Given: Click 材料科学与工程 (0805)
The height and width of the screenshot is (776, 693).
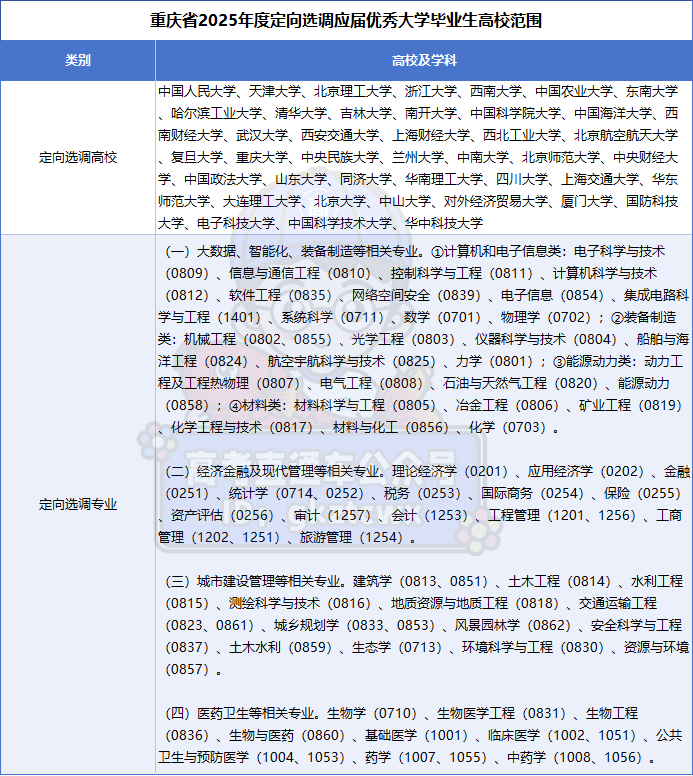Looking at the screenshot, I should (x=365, y=405).
